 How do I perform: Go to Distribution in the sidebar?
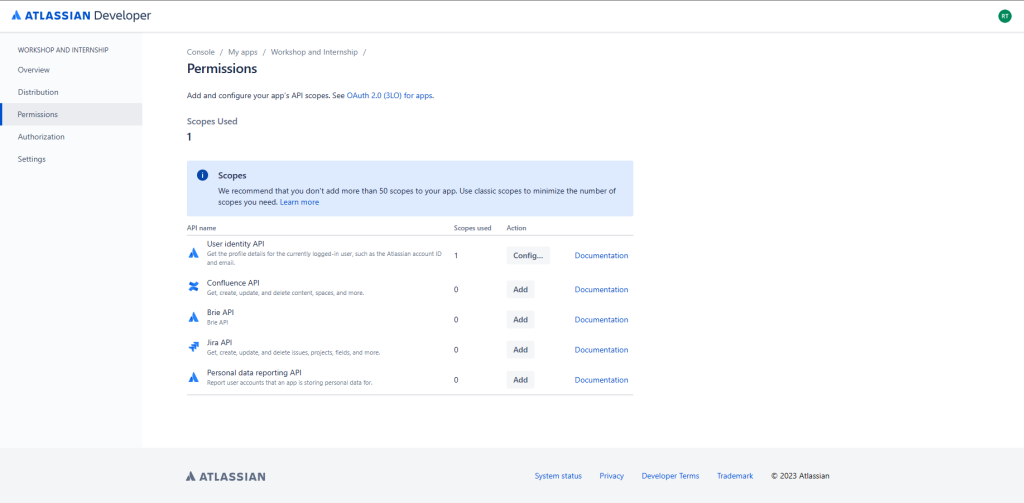click(x=38, y=92)
